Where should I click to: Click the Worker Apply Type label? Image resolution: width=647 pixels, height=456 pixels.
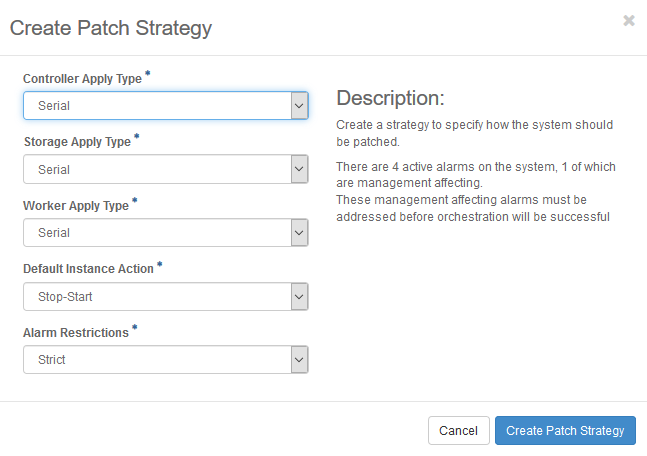point(76,205)
